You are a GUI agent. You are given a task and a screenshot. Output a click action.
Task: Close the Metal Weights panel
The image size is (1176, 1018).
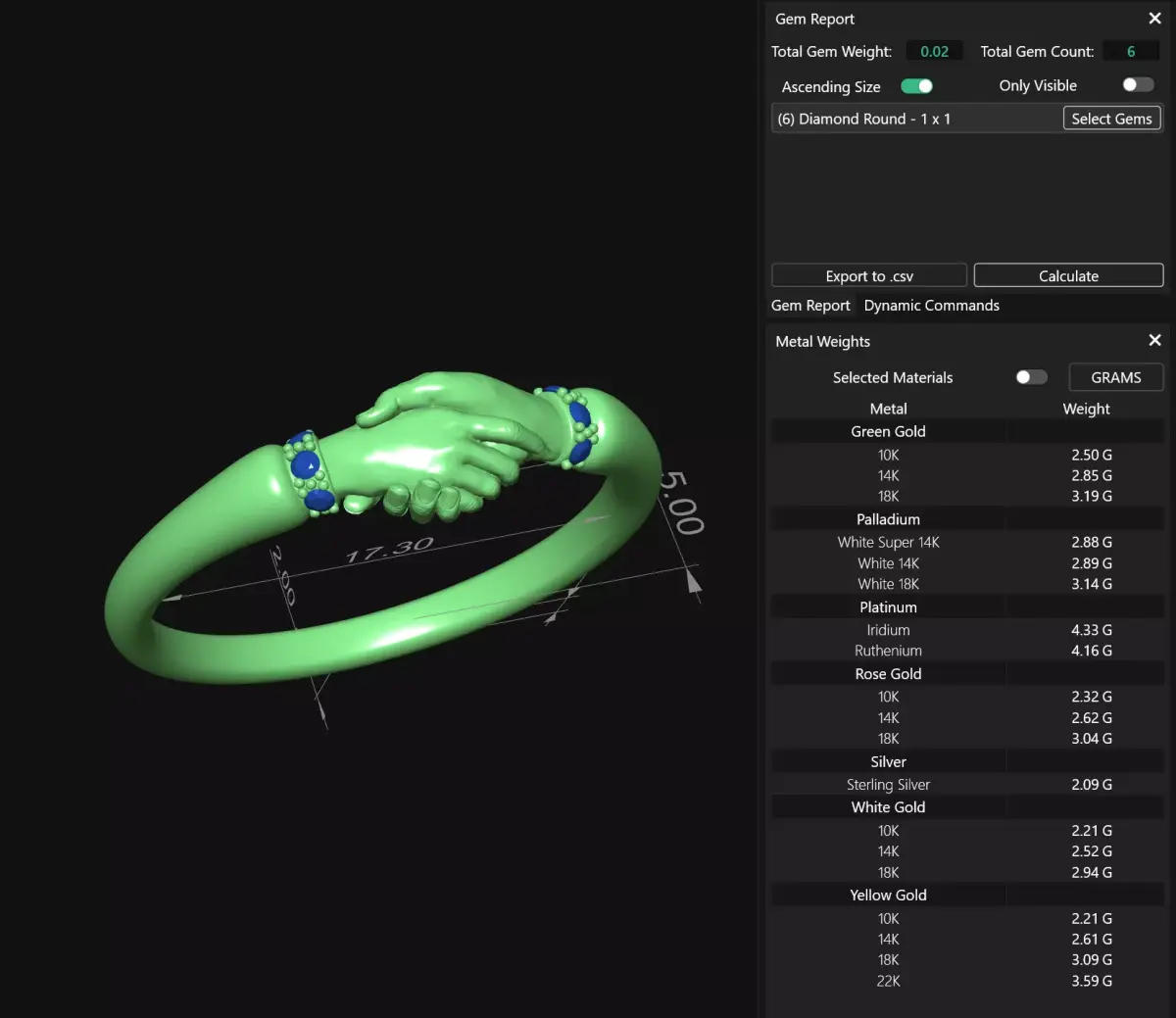click(x=1154, y=340)
